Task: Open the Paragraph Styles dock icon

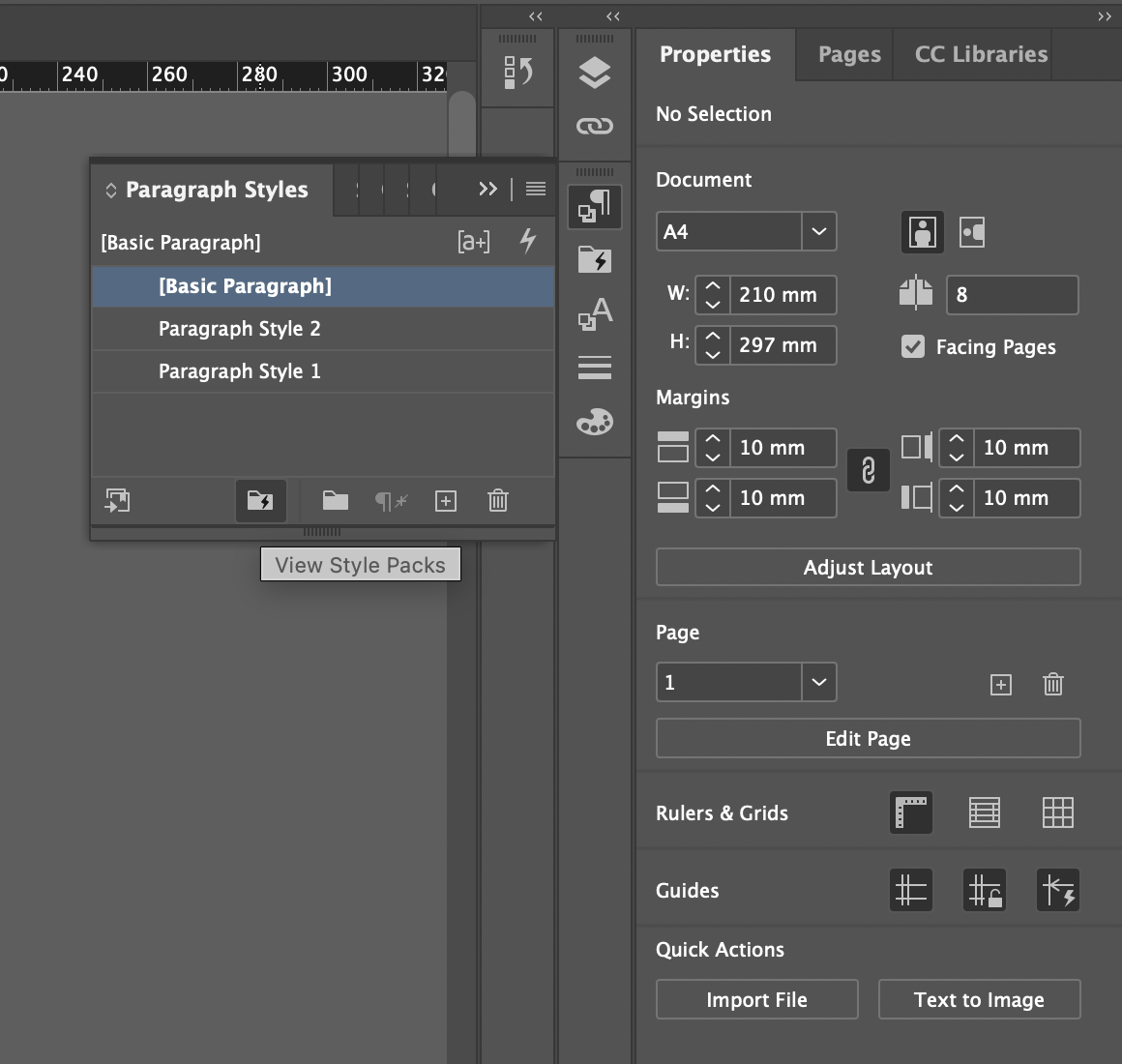Action: click(x=595, y=206)
